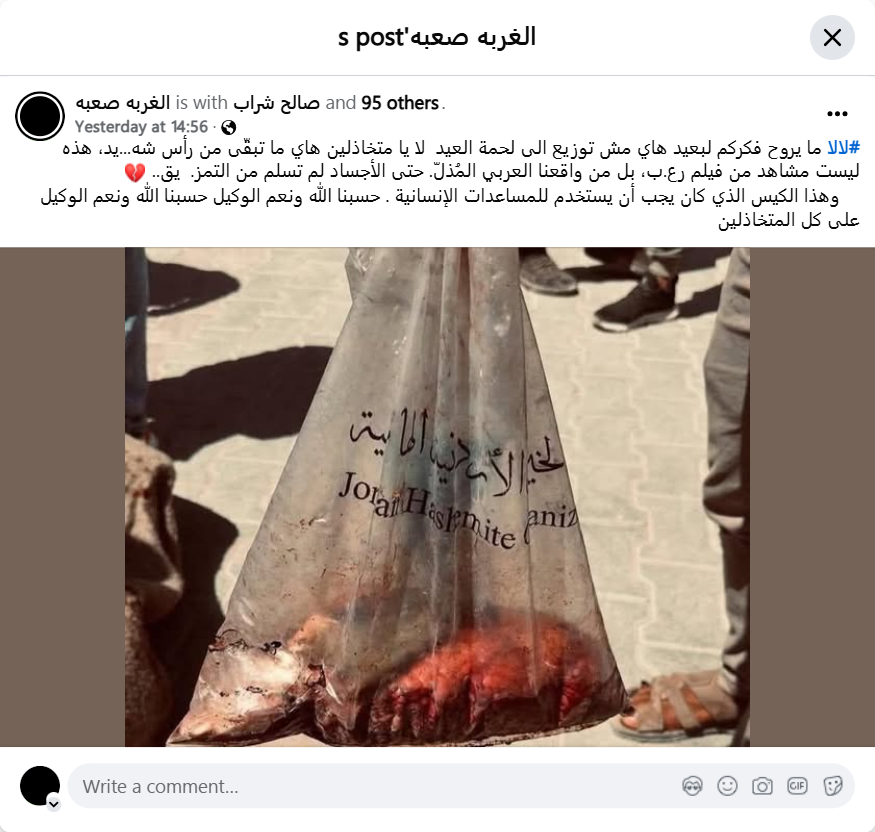Click the public globe privacy icon

tap(228, 128)
